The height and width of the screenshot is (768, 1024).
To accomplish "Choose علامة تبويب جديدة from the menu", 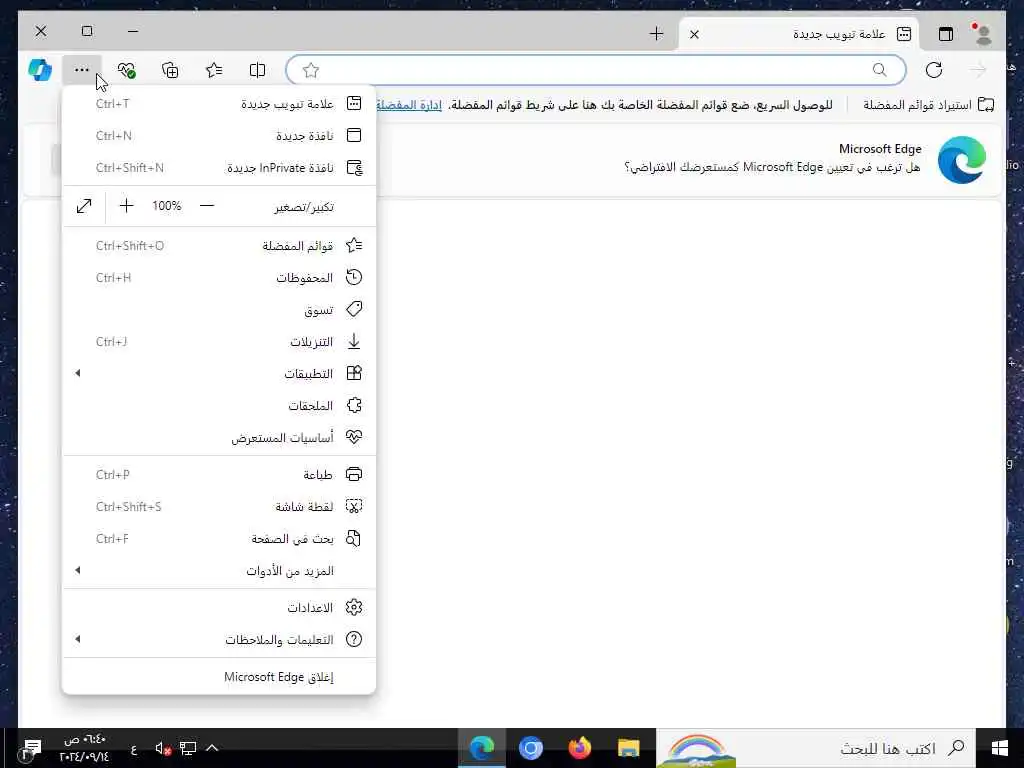I will pyautogui.click(x=219, y=103).
